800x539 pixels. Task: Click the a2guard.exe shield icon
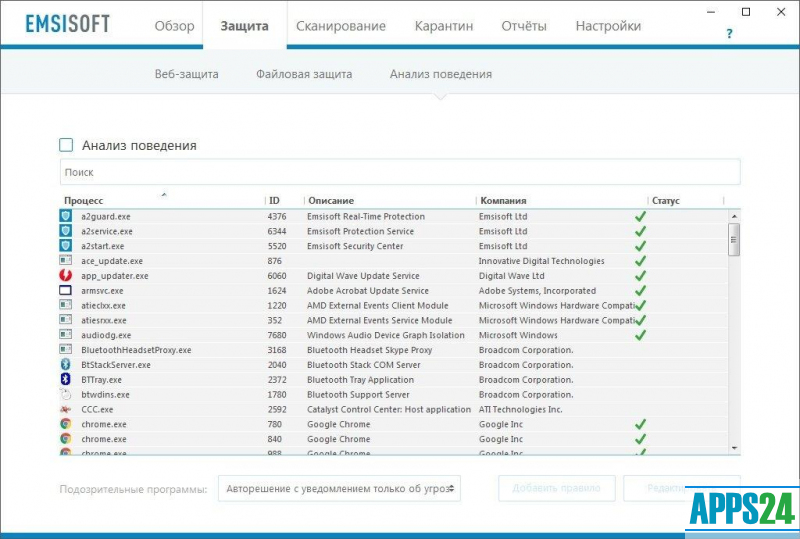click(66, 216)
